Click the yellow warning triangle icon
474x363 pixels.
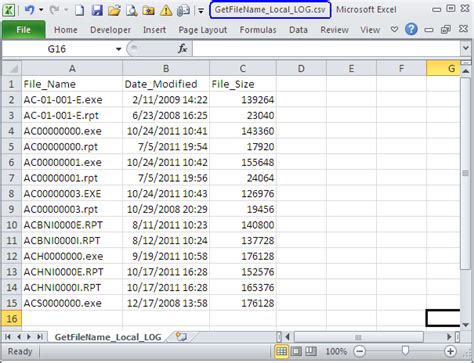[x=166, y=11]
